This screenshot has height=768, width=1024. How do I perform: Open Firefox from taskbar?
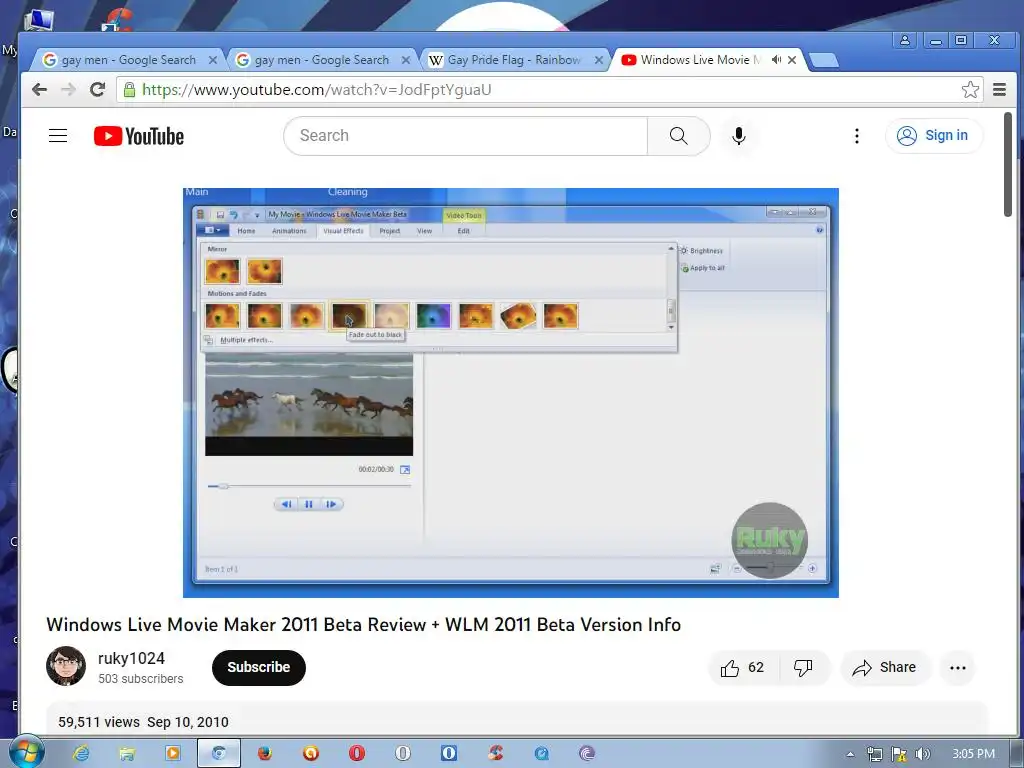(264, 754)
